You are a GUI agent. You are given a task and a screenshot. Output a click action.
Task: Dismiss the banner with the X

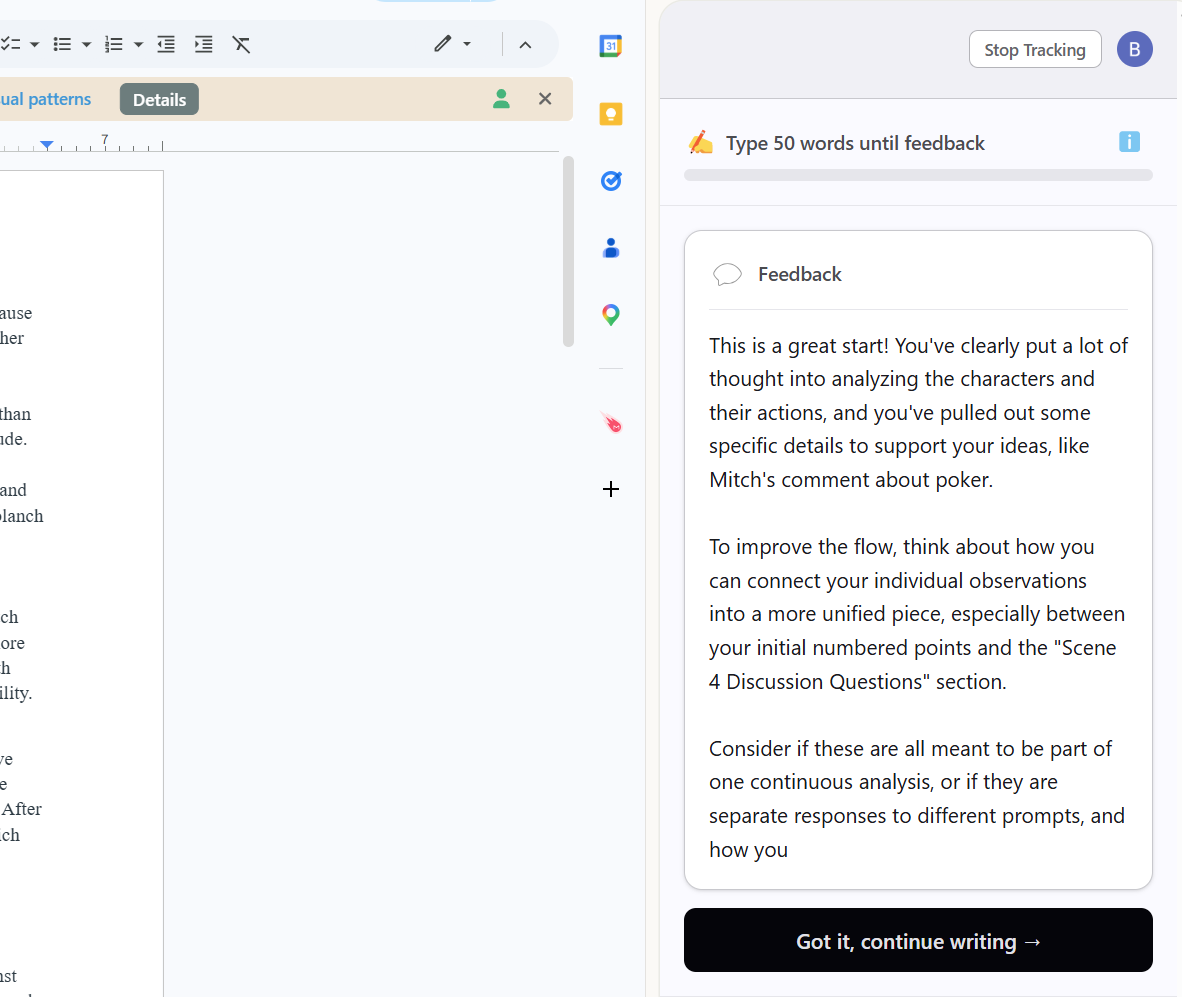[x=545, y=99]
